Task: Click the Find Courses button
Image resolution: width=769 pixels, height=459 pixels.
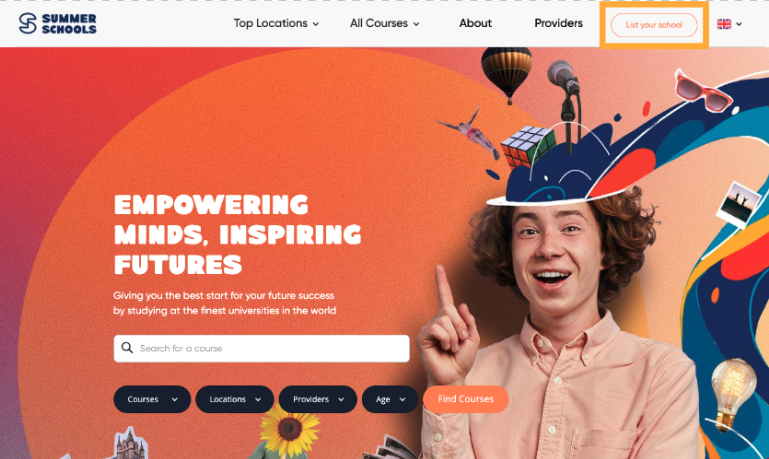Action: [x=465, y=399]
